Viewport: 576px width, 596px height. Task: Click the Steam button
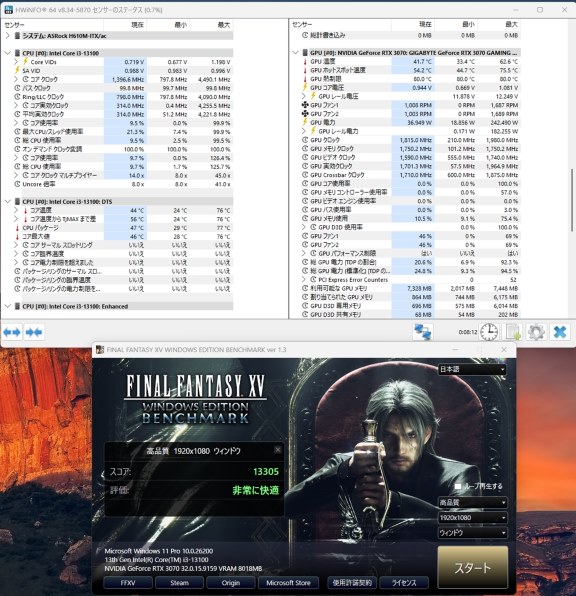(x=179, y=583)
